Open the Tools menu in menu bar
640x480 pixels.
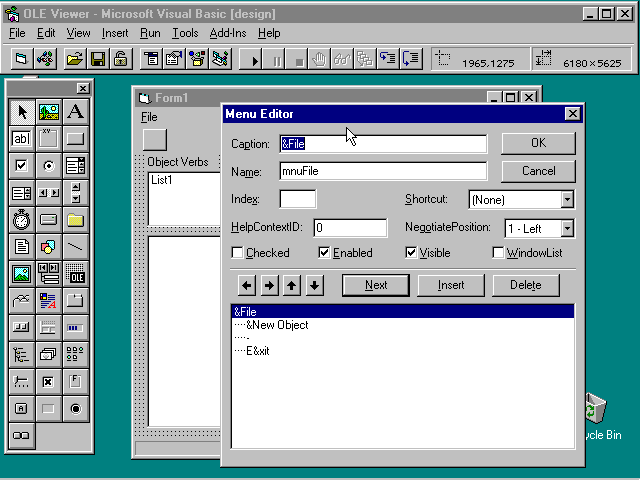(x=185, y=33)
